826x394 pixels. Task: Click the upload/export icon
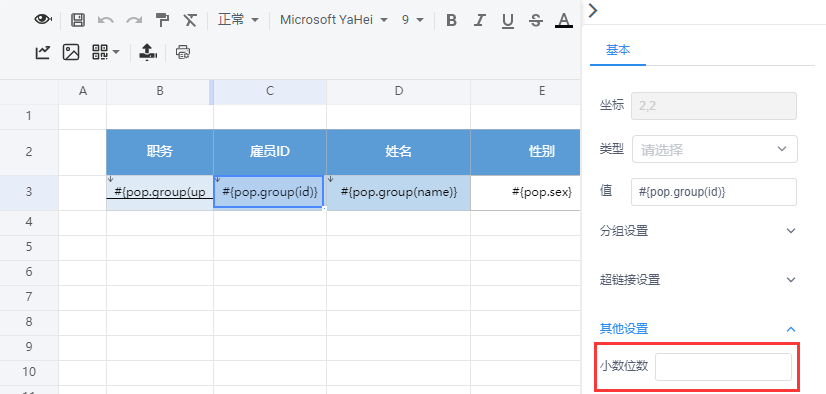(x=148, y=52)
